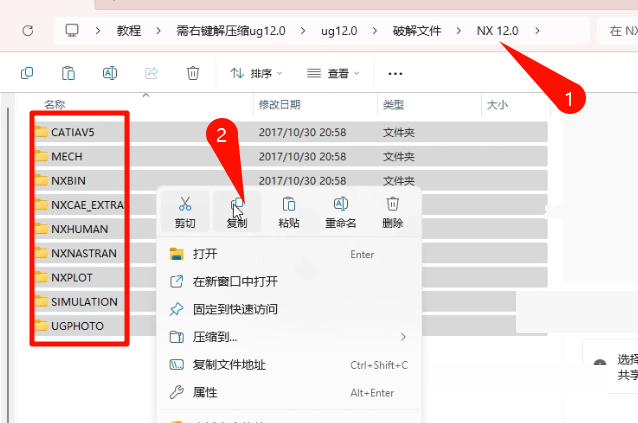This screenshot has height=423, width=638.
Task: Click the refresh icon in address bar
Action: click(x=28, y=31)
